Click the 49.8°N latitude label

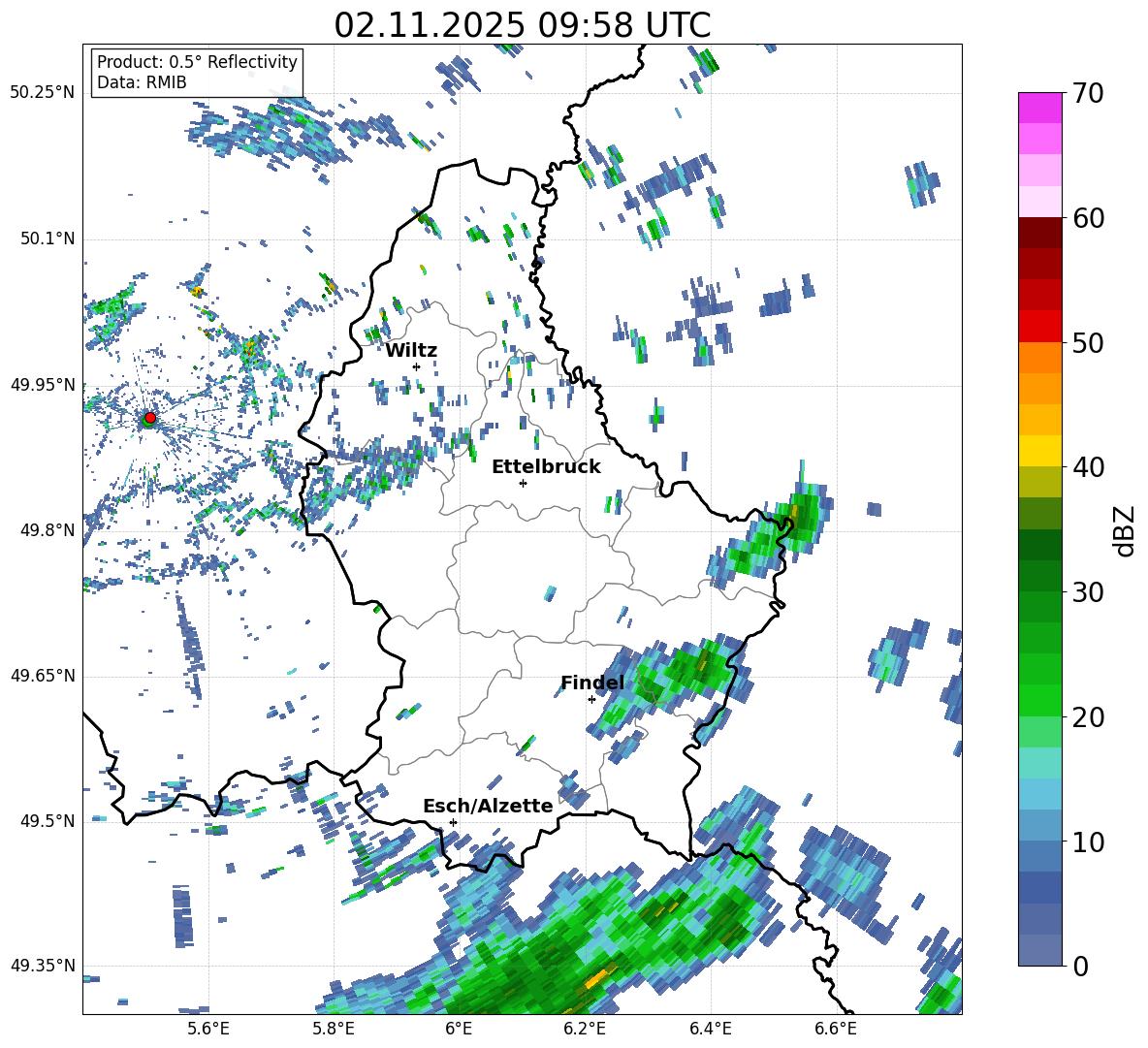(47, 530)
